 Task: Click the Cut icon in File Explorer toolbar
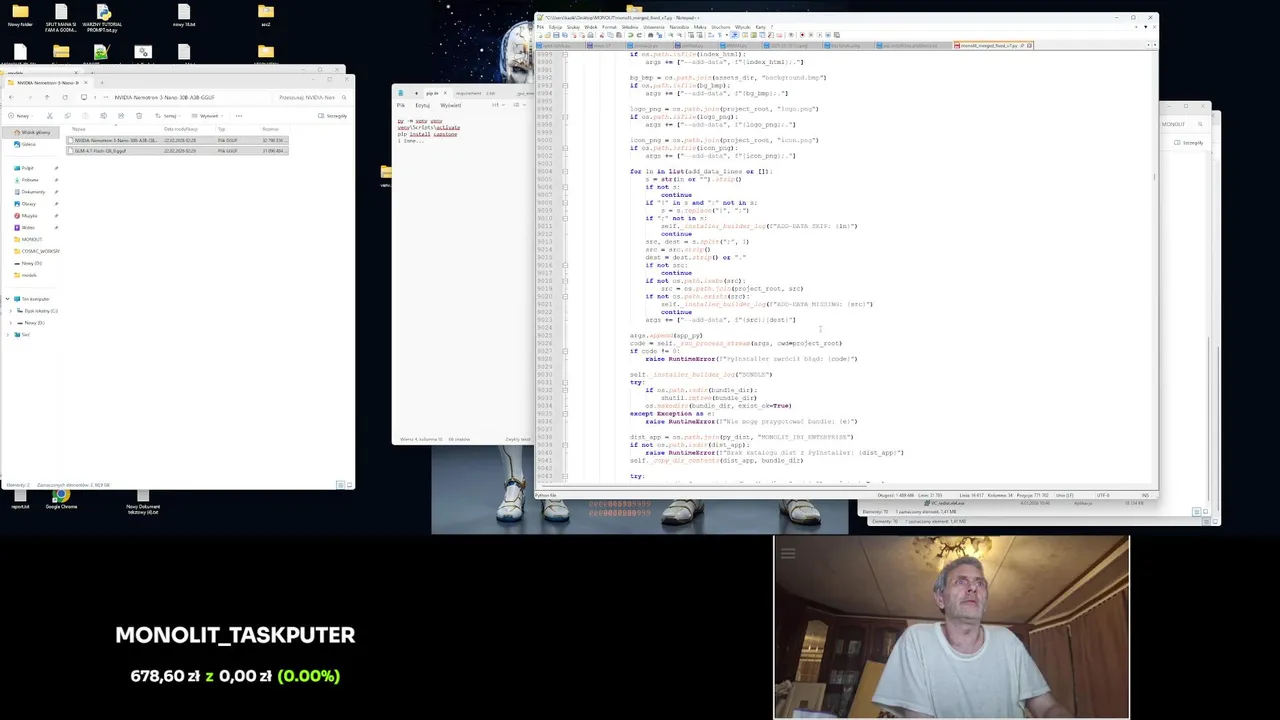tap(50, 116)
